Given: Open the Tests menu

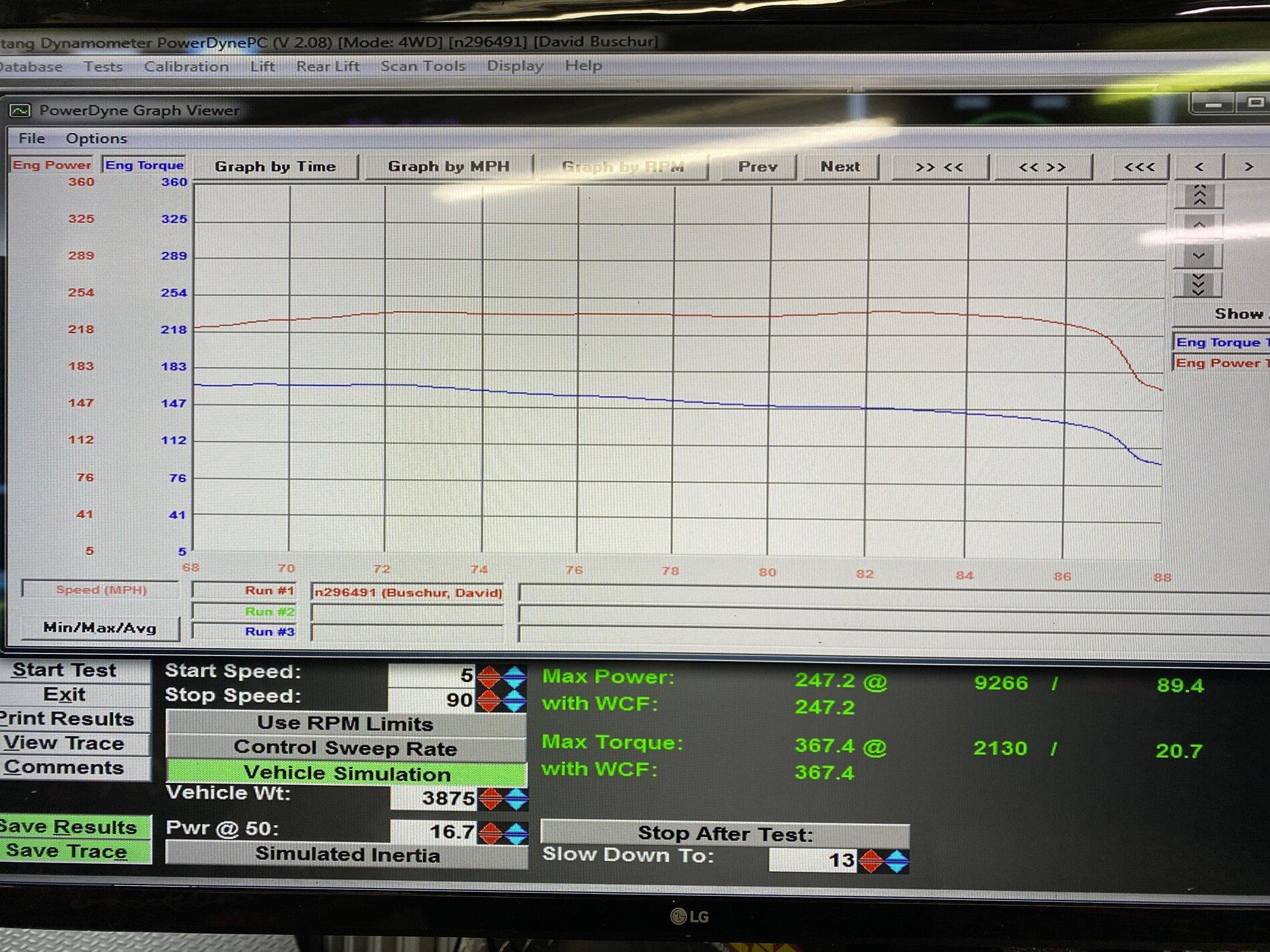Looking at the screenshot, I should click(x=103, y=66).
